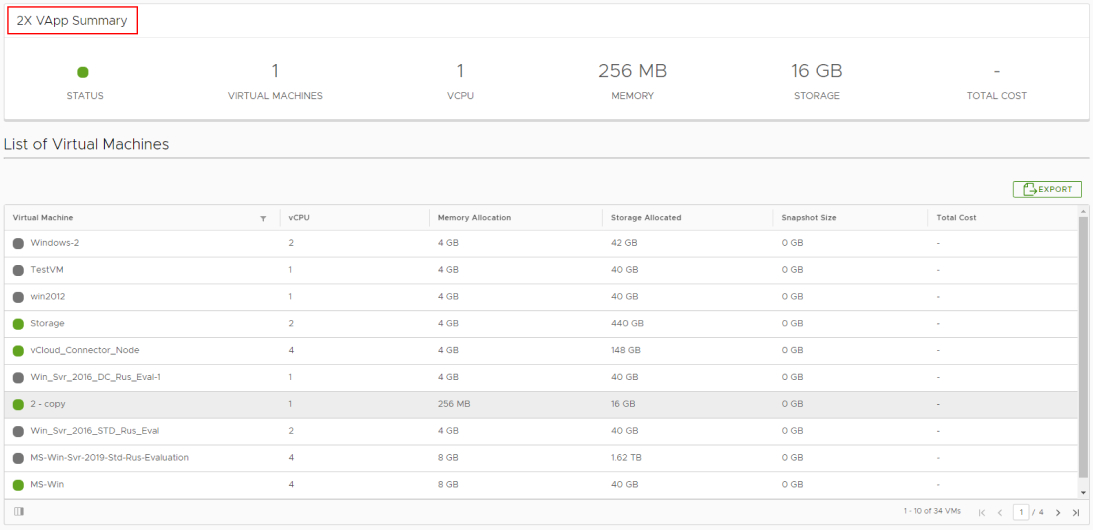This screenshot has height=530, width=1093.
Task: Click the page number input field
Action: point(1020,513)
